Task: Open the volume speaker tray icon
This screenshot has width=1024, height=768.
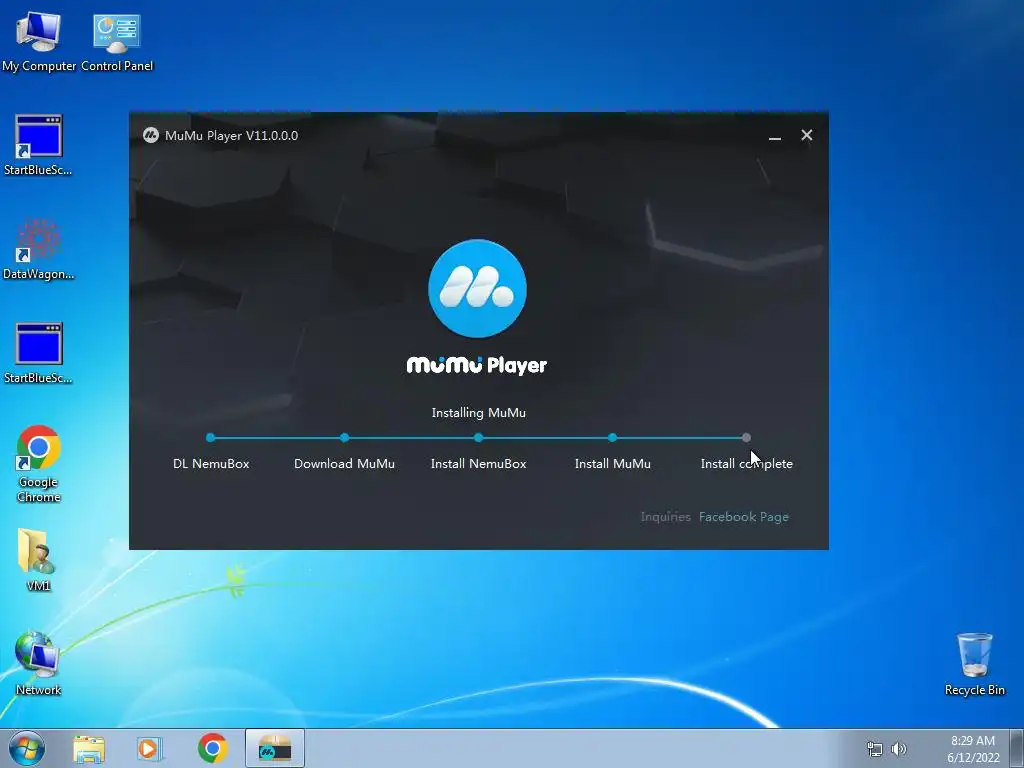Action: pos(899,749)
